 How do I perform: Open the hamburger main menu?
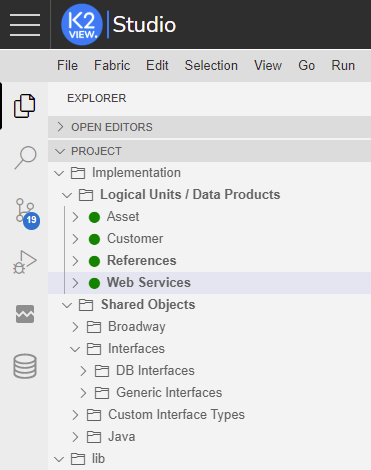[x=25, y=25]
